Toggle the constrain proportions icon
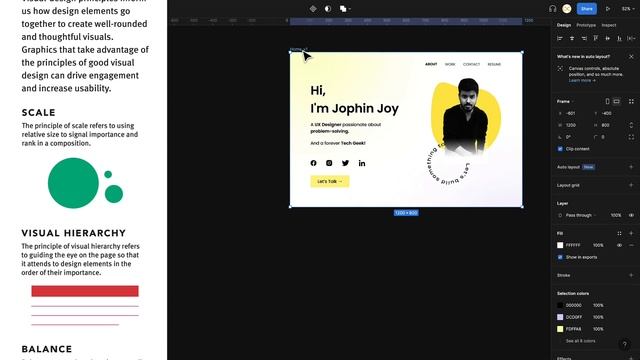The image size is (640, 360). (x=631, y=125)
